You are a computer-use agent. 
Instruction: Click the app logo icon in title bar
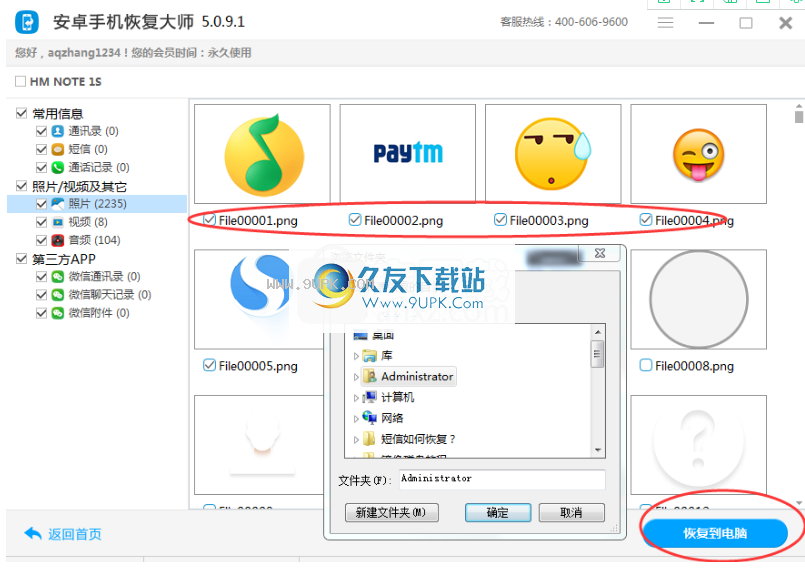pyautogui.click(x=27, y=22)
